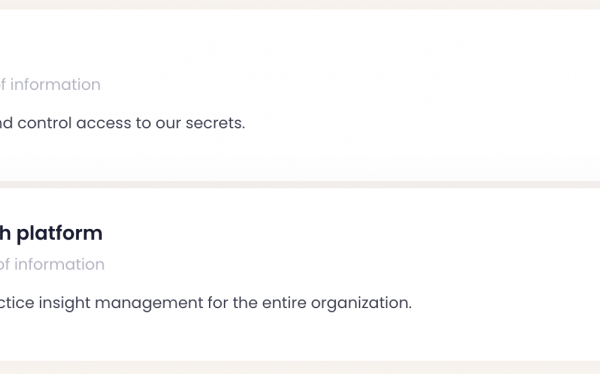Click the beige divider between the two cards

coord(300,185)
